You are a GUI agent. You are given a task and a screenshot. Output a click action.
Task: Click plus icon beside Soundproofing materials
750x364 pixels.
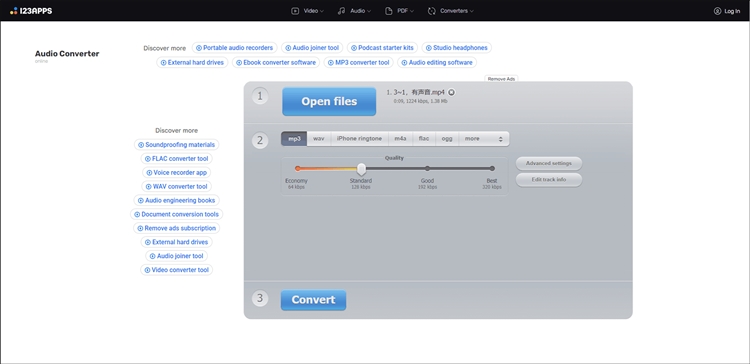141,145
